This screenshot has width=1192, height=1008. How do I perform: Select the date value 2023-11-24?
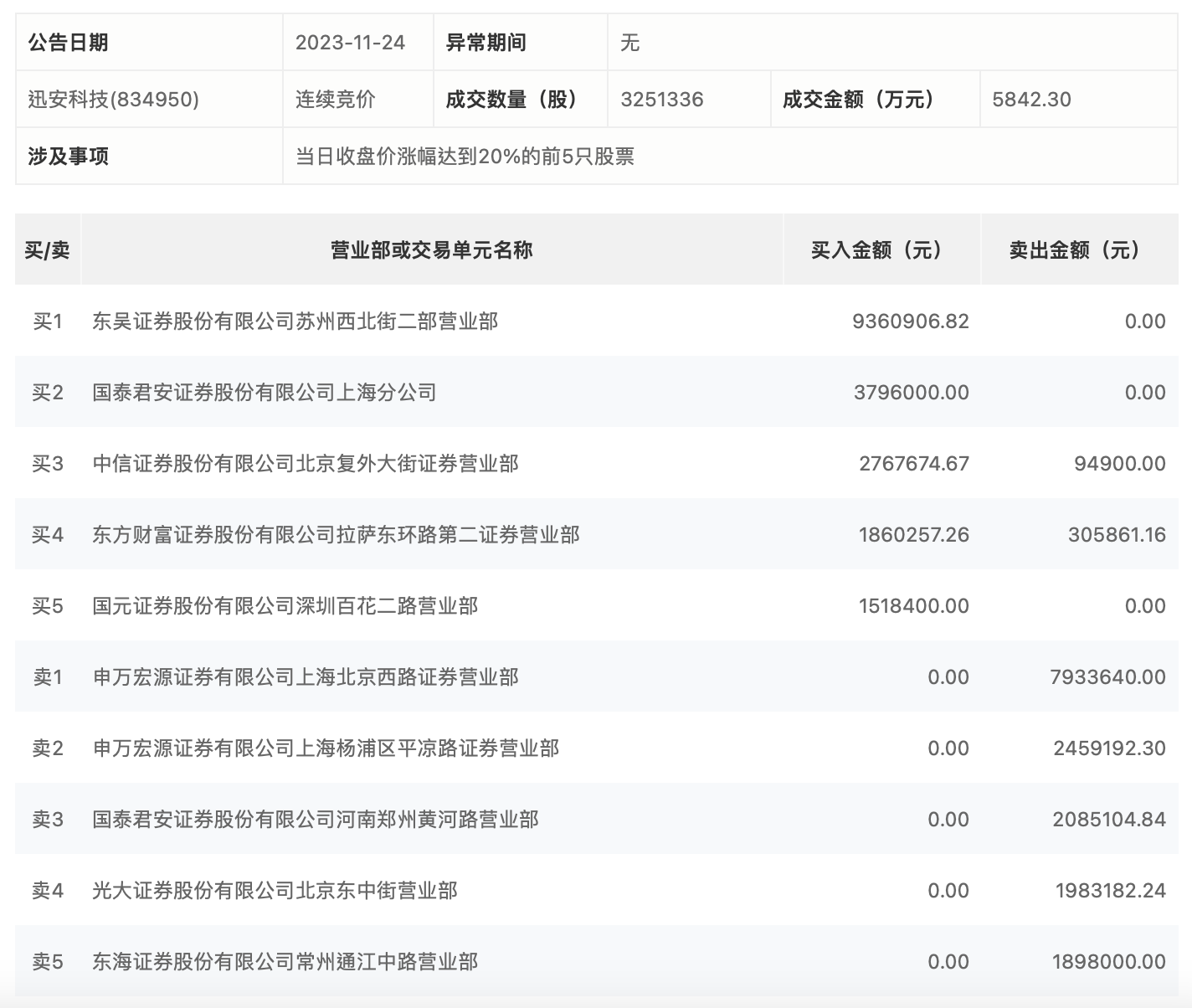(x=350, y=43)
